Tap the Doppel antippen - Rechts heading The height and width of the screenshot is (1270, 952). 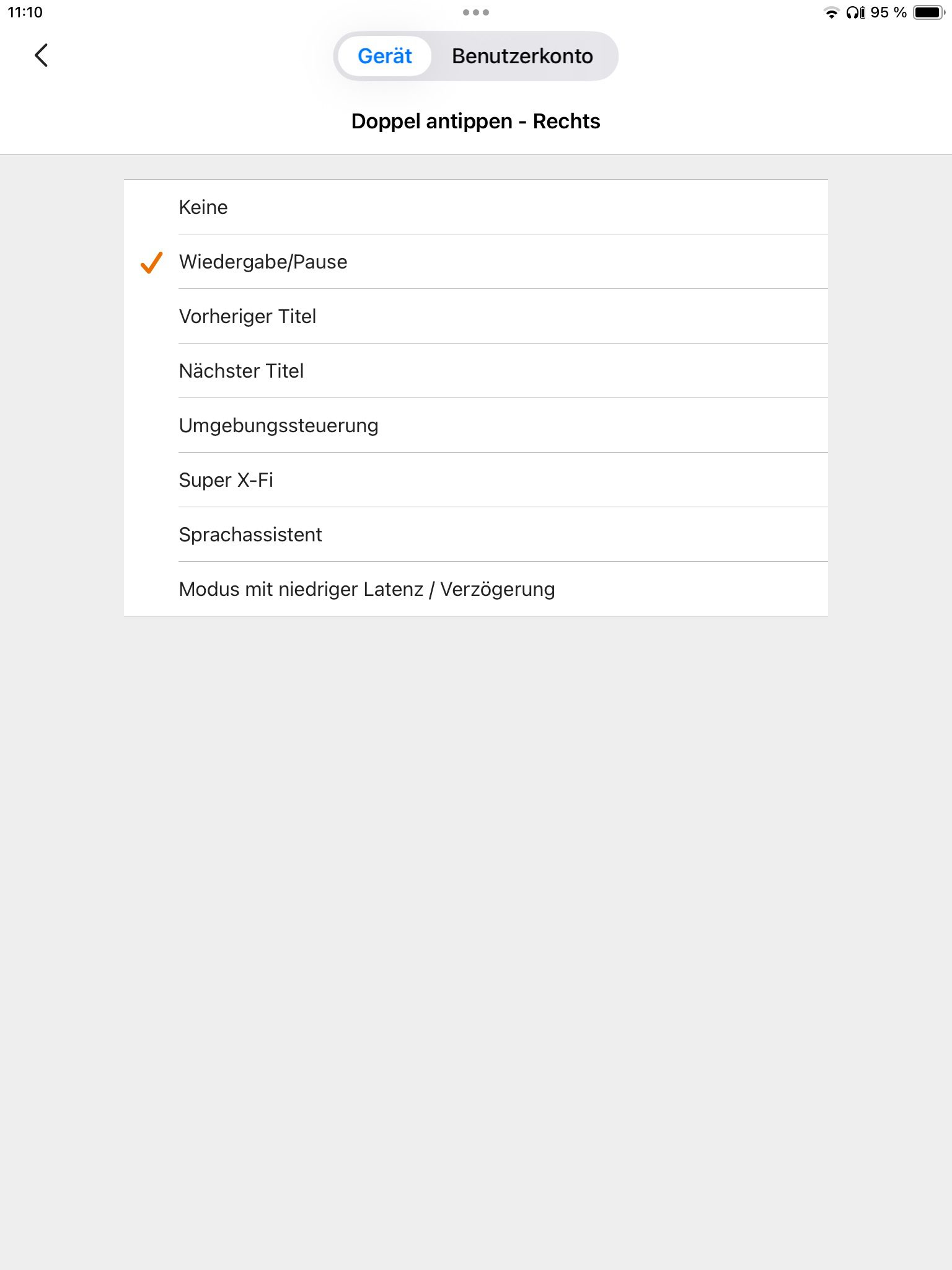[475, 121]
